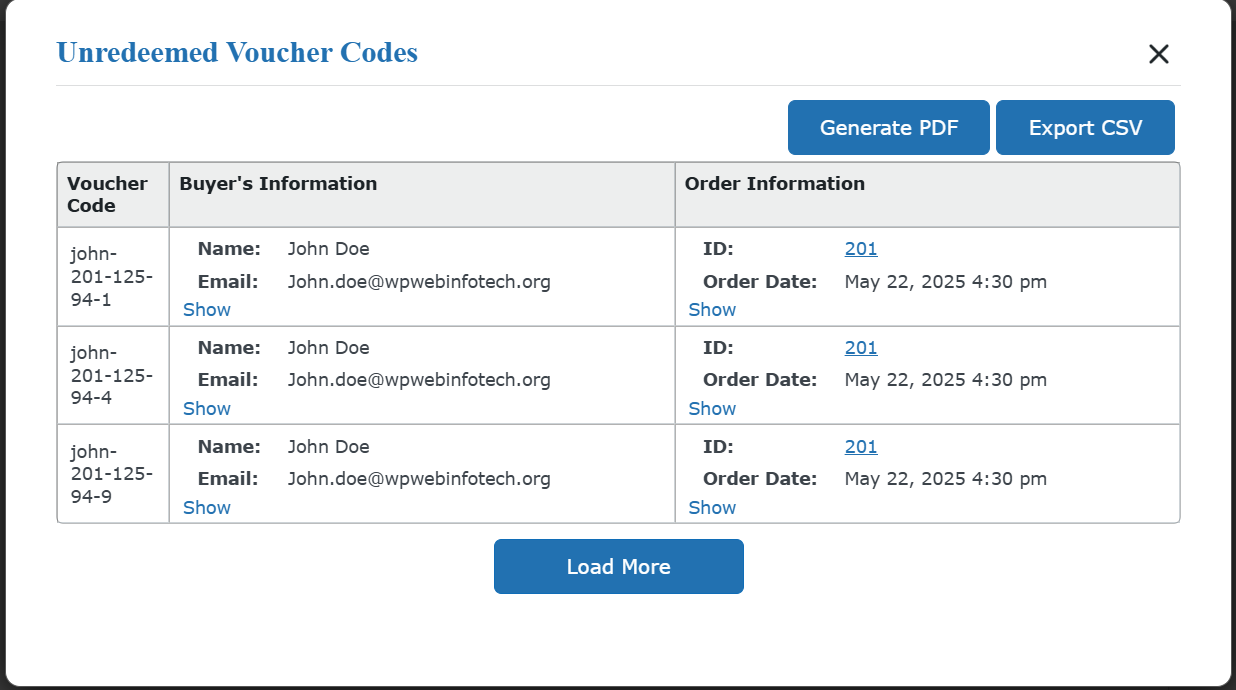Open order 201 link for voucher john-201-125-94-9
The height and width of the screenshot is (690, 1236).
click(x=860, y=447)
